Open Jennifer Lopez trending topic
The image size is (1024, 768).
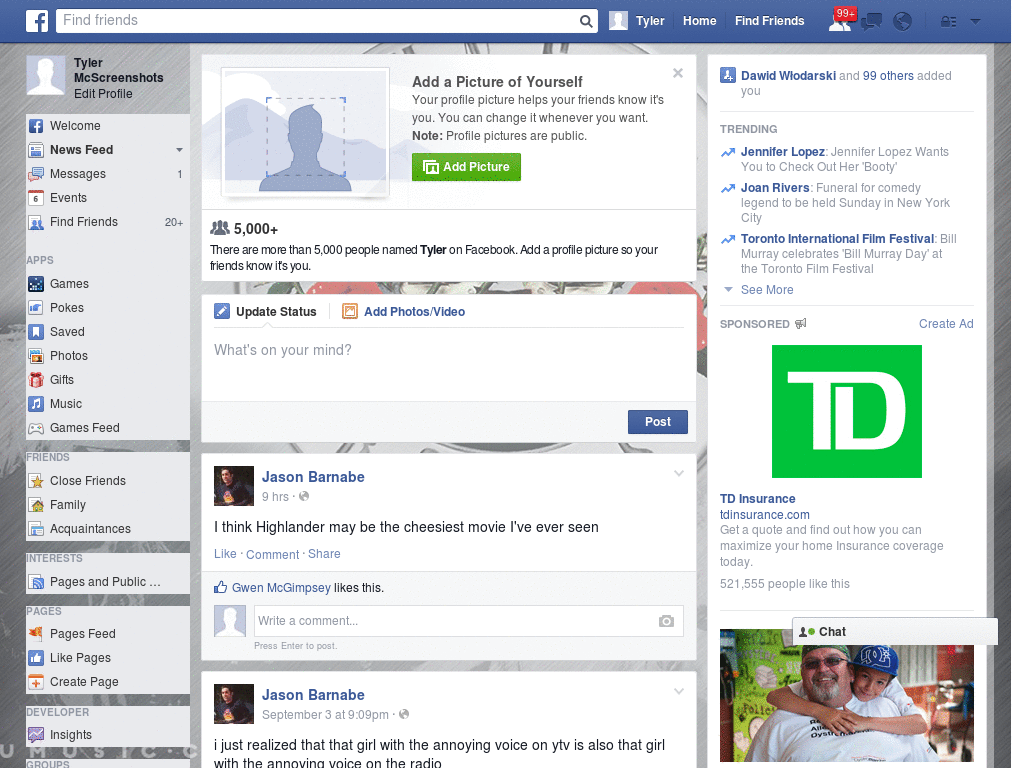coord(782,152)
